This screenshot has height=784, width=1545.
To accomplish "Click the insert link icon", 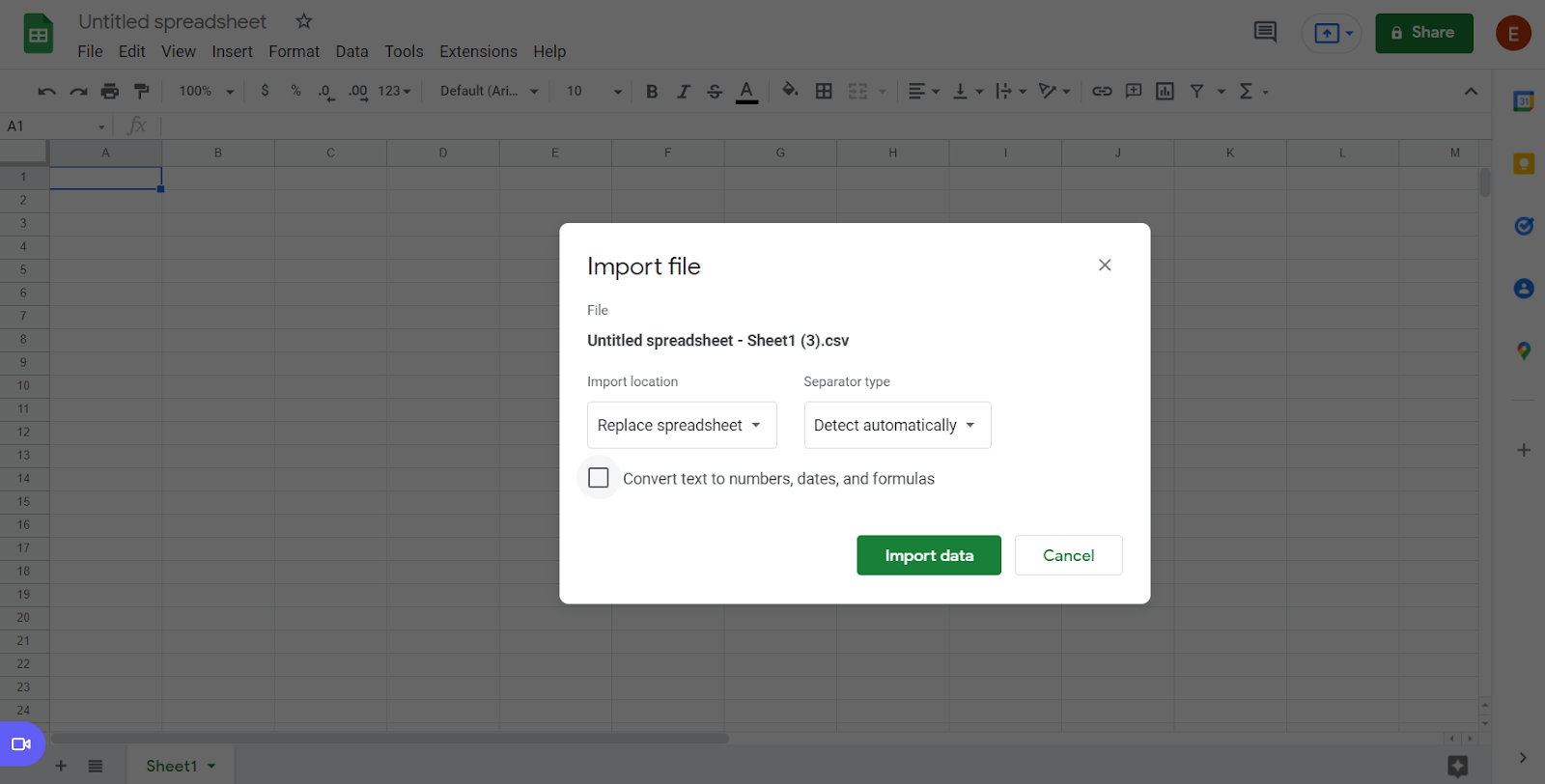I will (x=1102, y=91).
